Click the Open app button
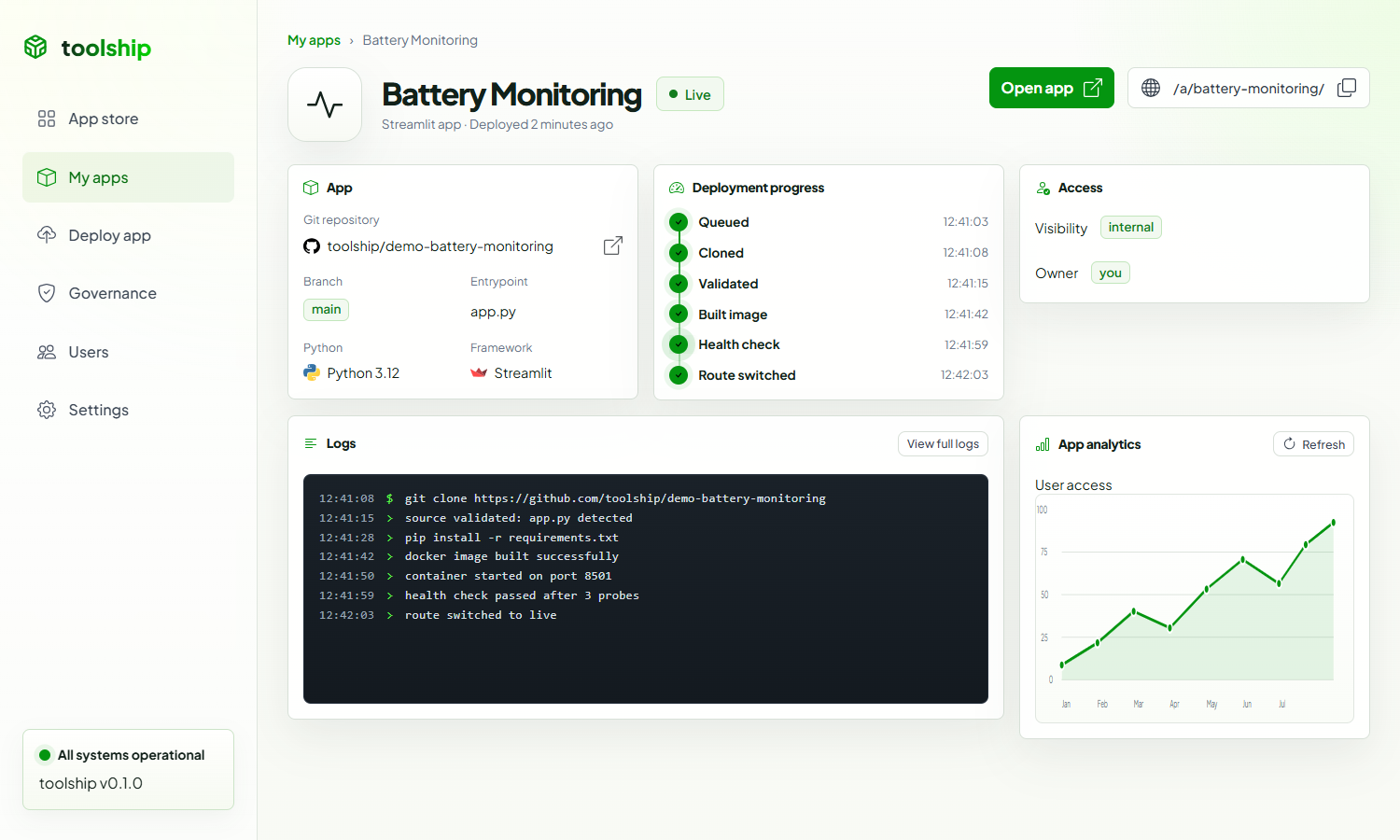Image resolution: width=1400 pixels, height=840 pixels. [x=1051, y=88]
